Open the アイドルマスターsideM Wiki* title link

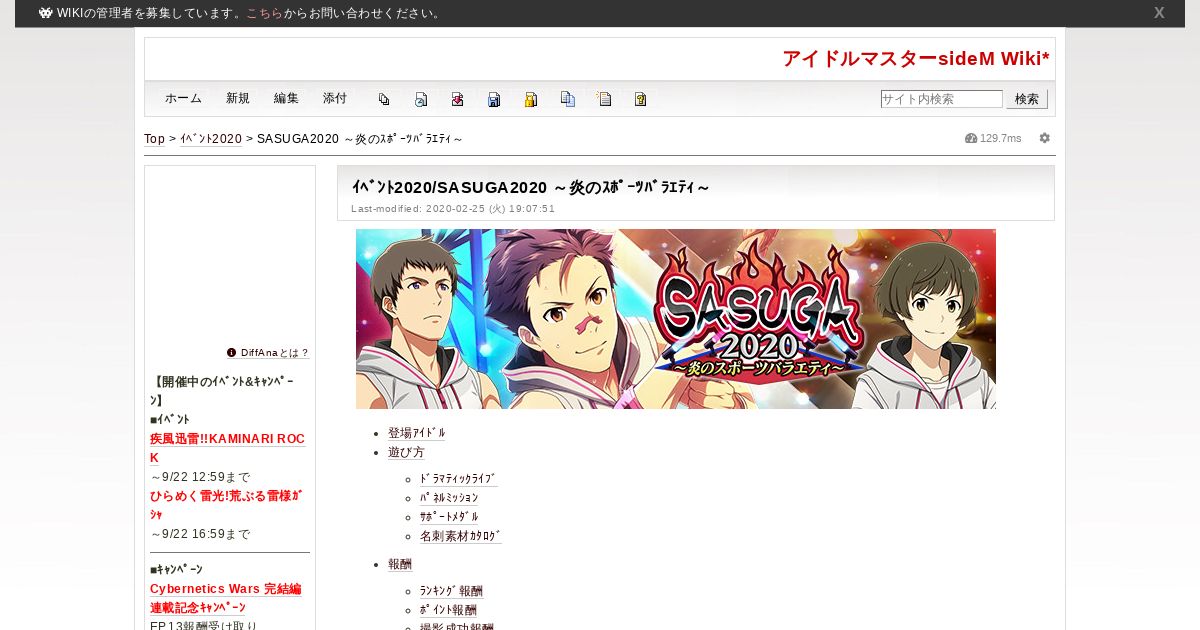coord(916,58)
